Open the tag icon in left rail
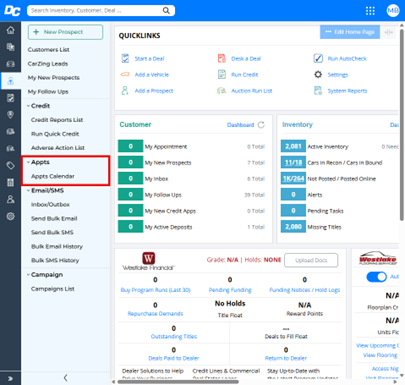The width and height of the screenshot is (405, 385). click(x=11, y=165)
